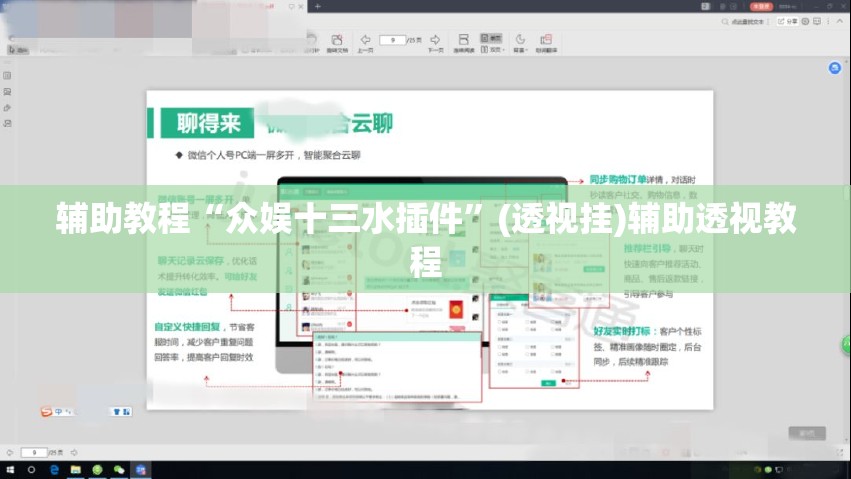Click the shirt skin icon on the input toolbar
Screen dimensions: 851x479
tap(116, 412)
